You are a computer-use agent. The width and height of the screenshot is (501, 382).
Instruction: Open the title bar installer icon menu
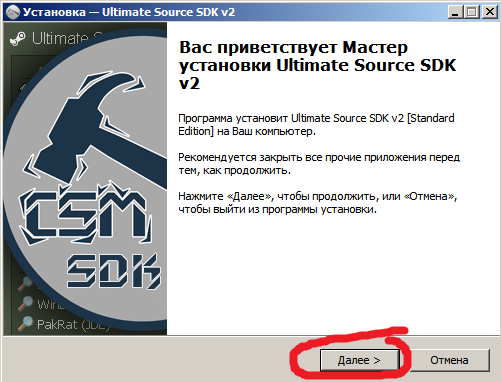(x=13, y=12)
